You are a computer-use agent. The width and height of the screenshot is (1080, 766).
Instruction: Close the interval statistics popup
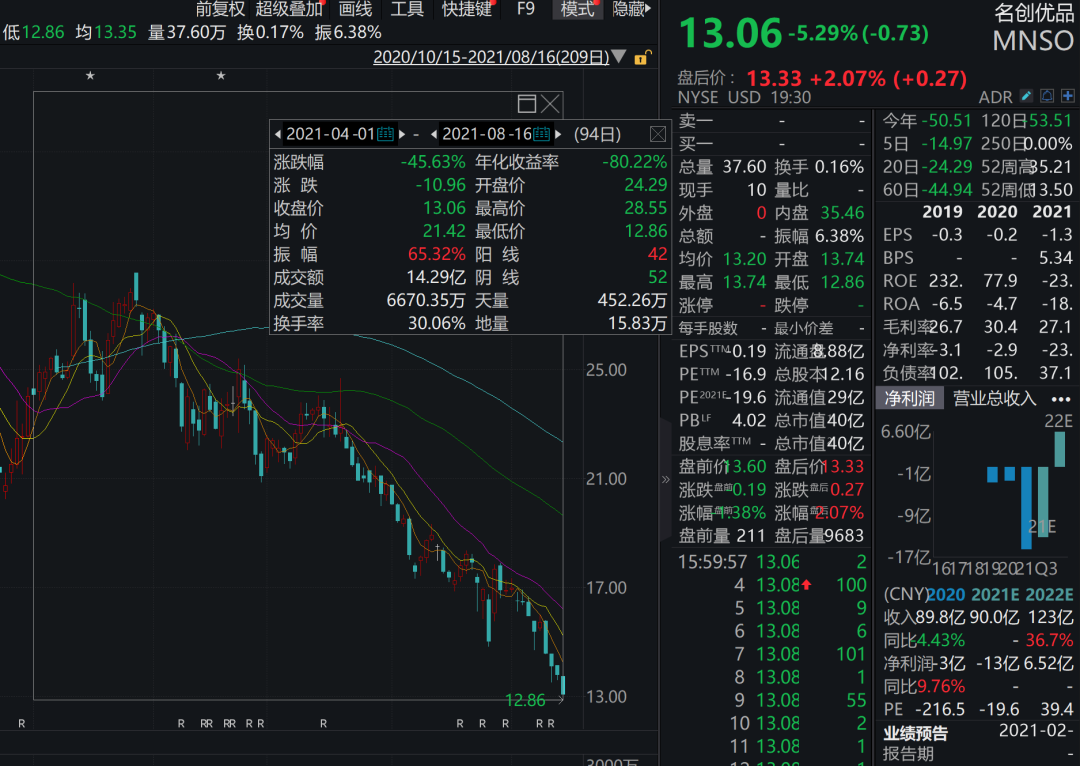pos(658,134)
